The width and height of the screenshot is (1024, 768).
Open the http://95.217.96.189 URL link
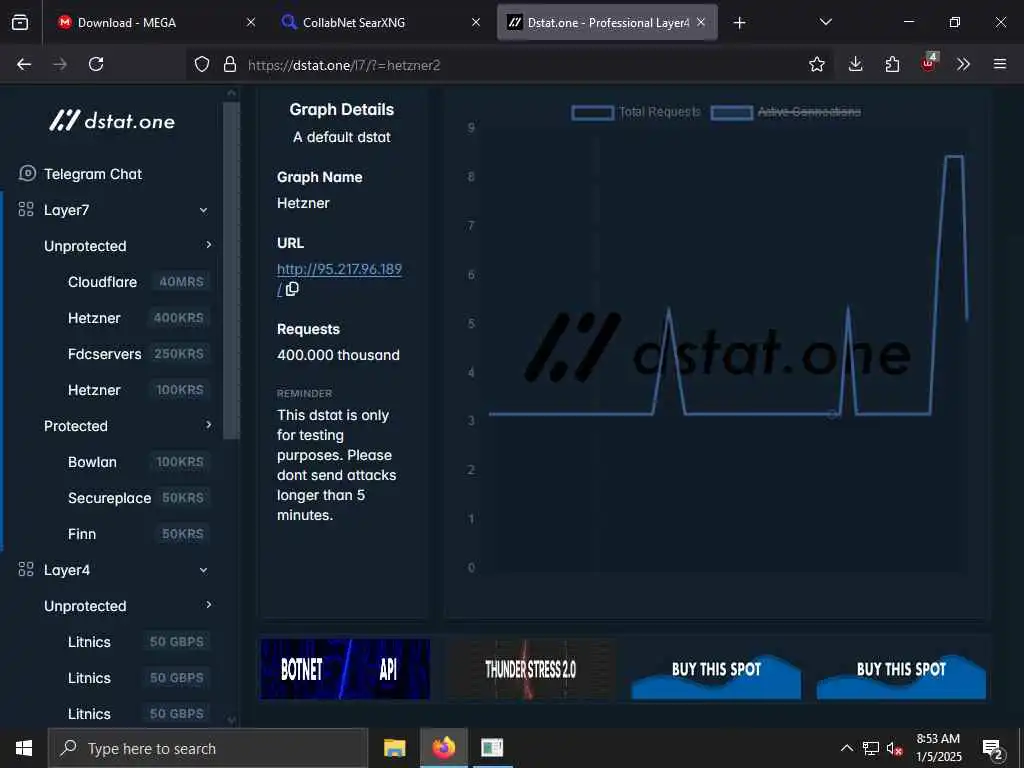point(339,269)
